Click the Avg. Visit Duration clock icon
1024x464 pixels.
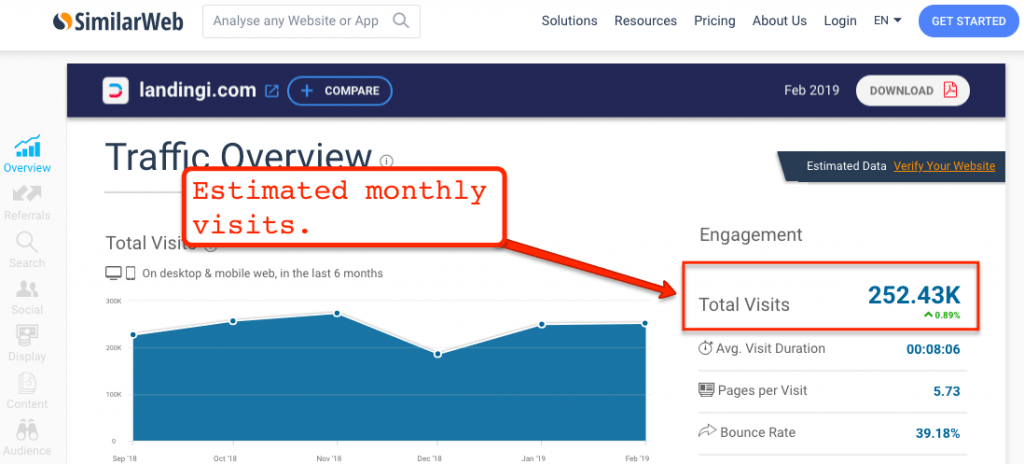pos(705,348)
